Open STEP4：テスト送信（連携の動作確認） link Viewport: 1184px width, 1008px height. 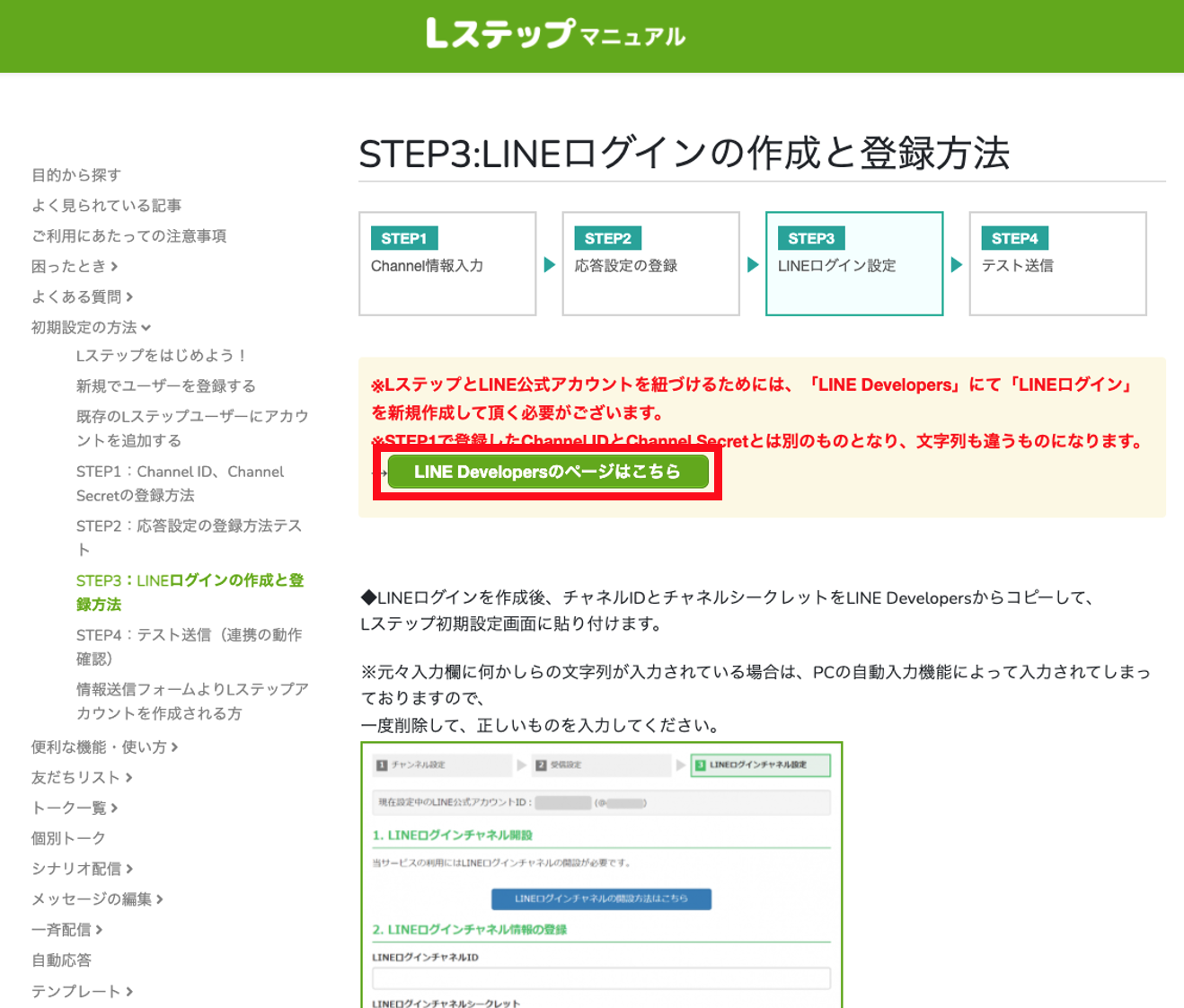click(189, 647)
